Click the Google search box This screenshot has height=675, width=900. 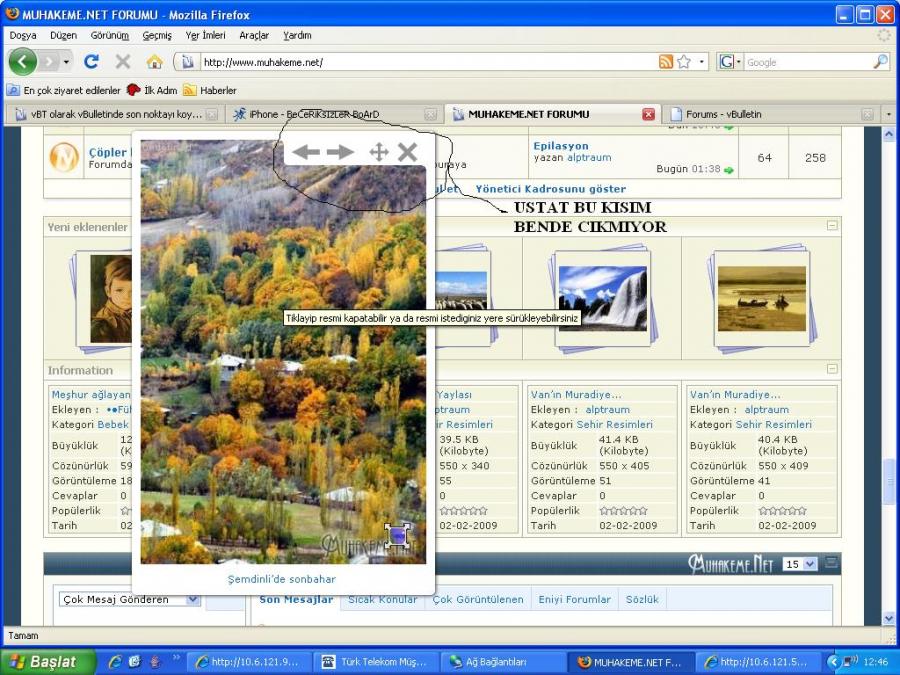808,62
